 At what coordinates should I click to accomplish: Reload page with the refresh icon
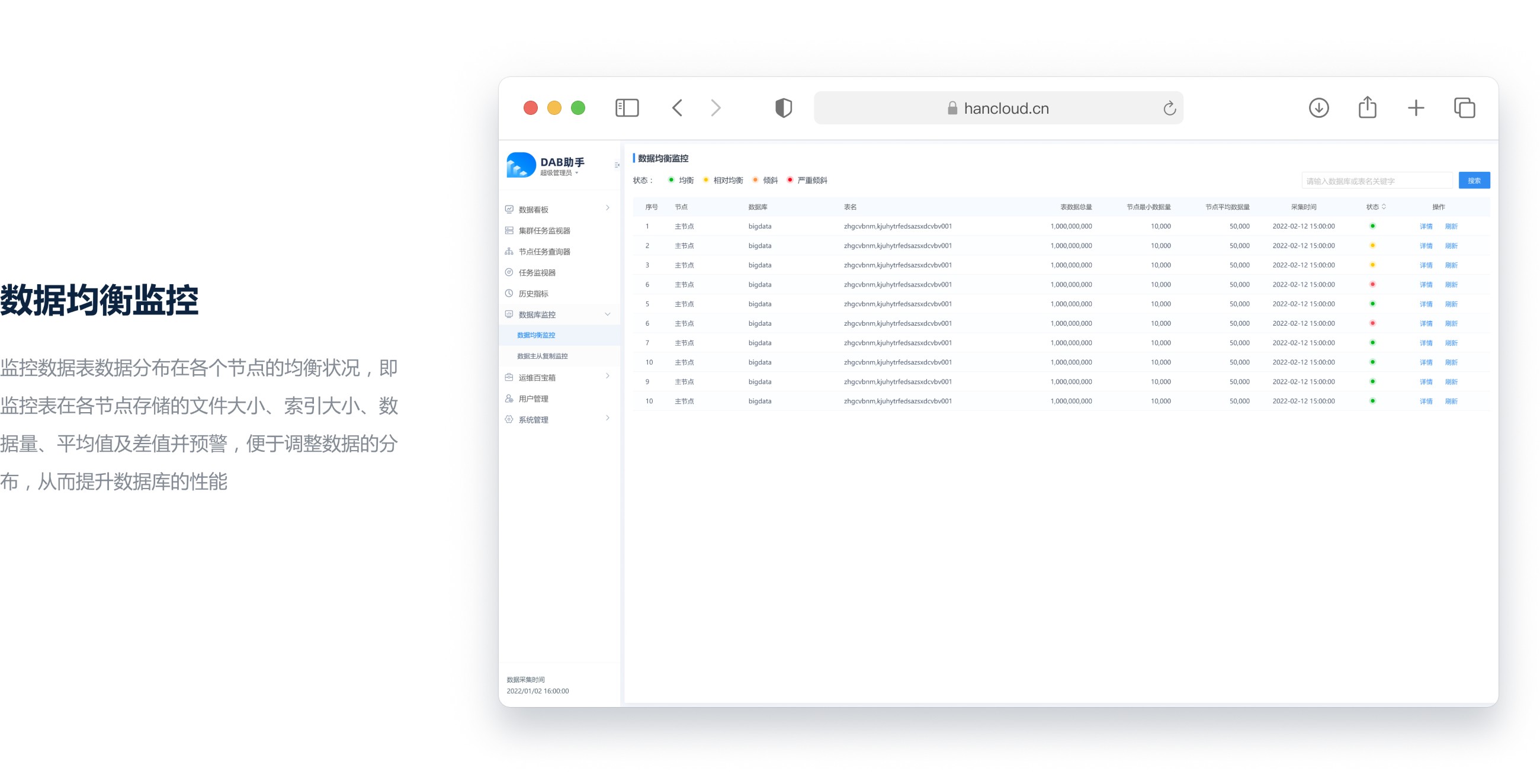point(1169,108)
